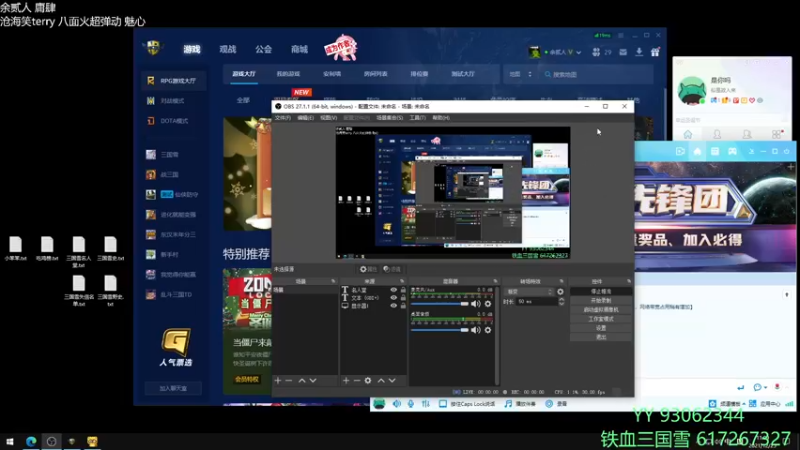Open OBS 文件(F) menu
Viewport: 800px width, 450px height.
click(283, 118)
